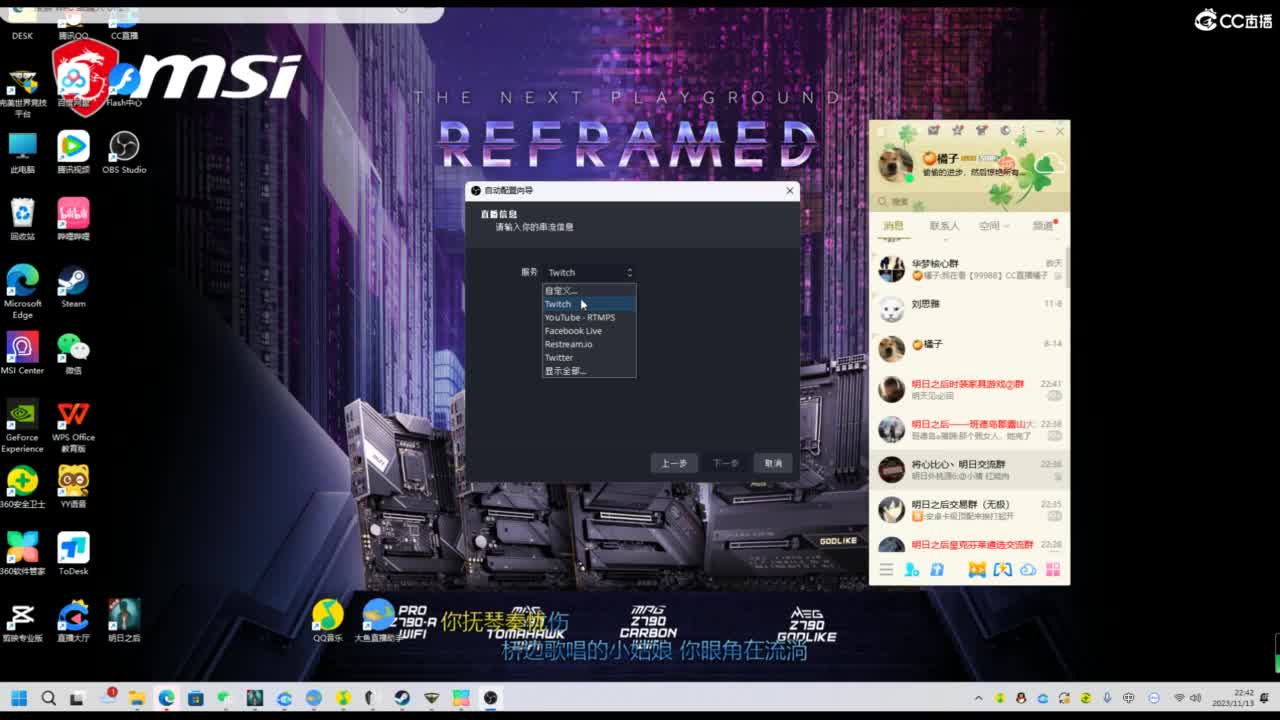1280x720 pixels.
Task: Click the QQ profile avatar
Action: [895, 164]
